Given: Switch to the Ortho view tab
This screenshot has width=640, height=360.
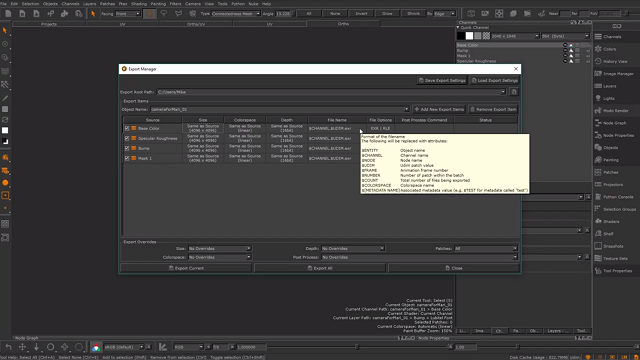Looking at the screenshot, I should point(343,24).
